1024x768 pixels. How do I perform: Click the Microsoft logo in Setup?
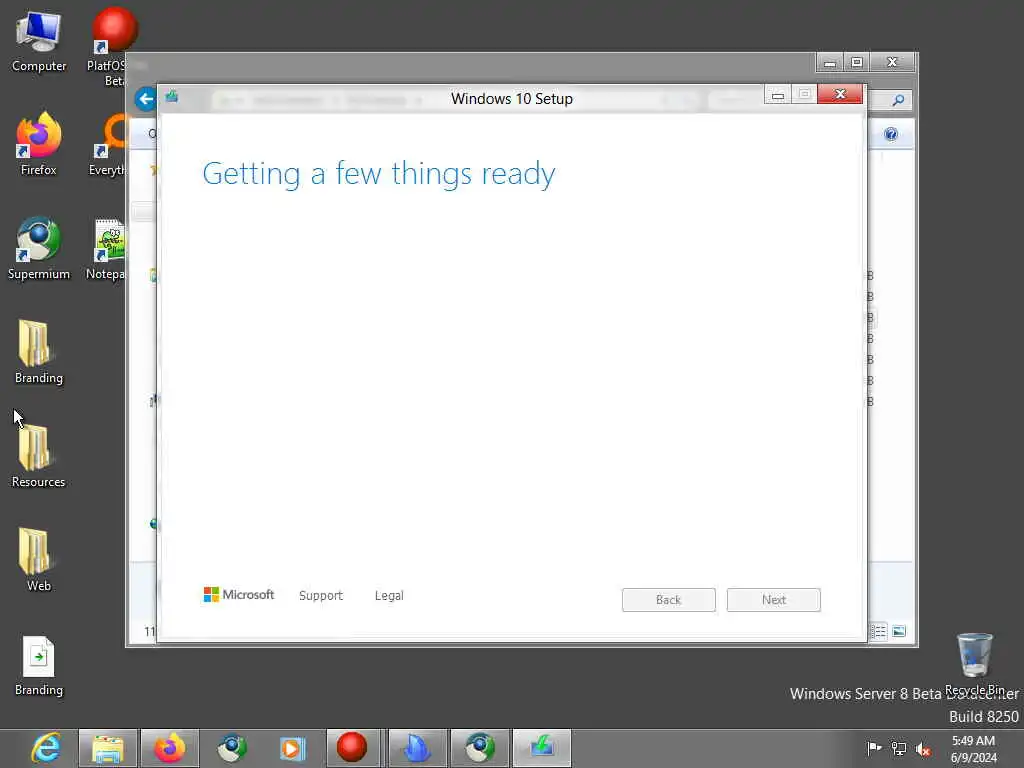(x=238, y=594)
